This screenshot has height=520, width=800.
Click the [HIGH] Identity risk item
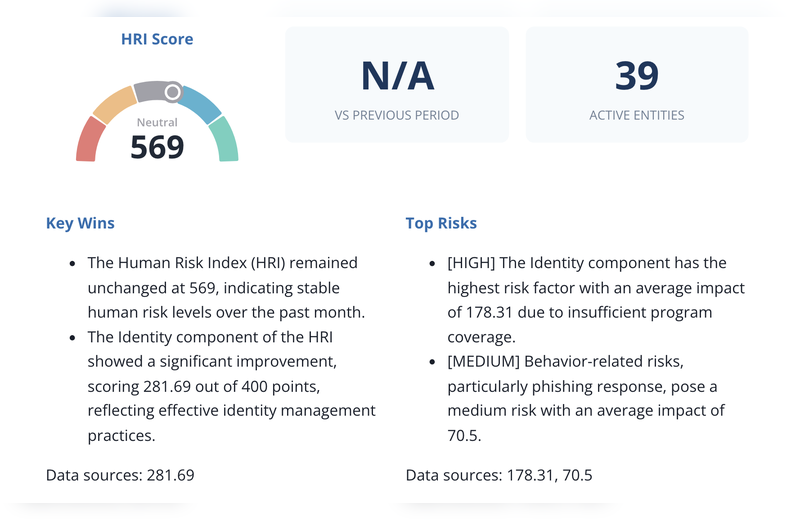(595, 300)
